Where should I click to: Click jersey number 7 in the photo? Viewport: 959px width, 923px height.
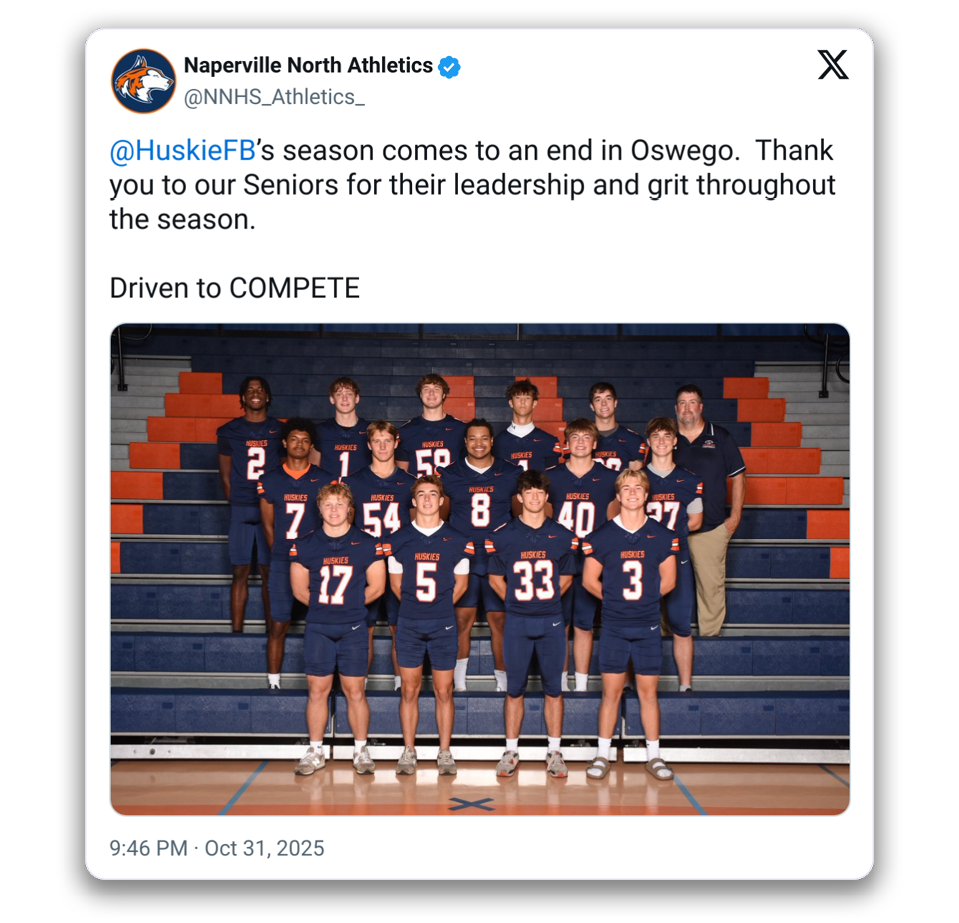[295, 521]
